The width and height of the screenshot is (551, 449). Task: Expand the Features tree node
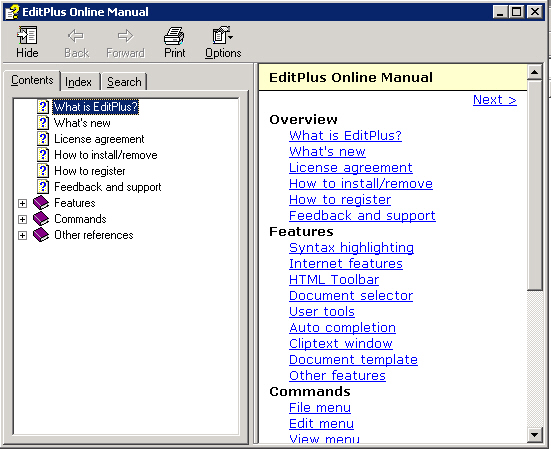pos(22,203)
